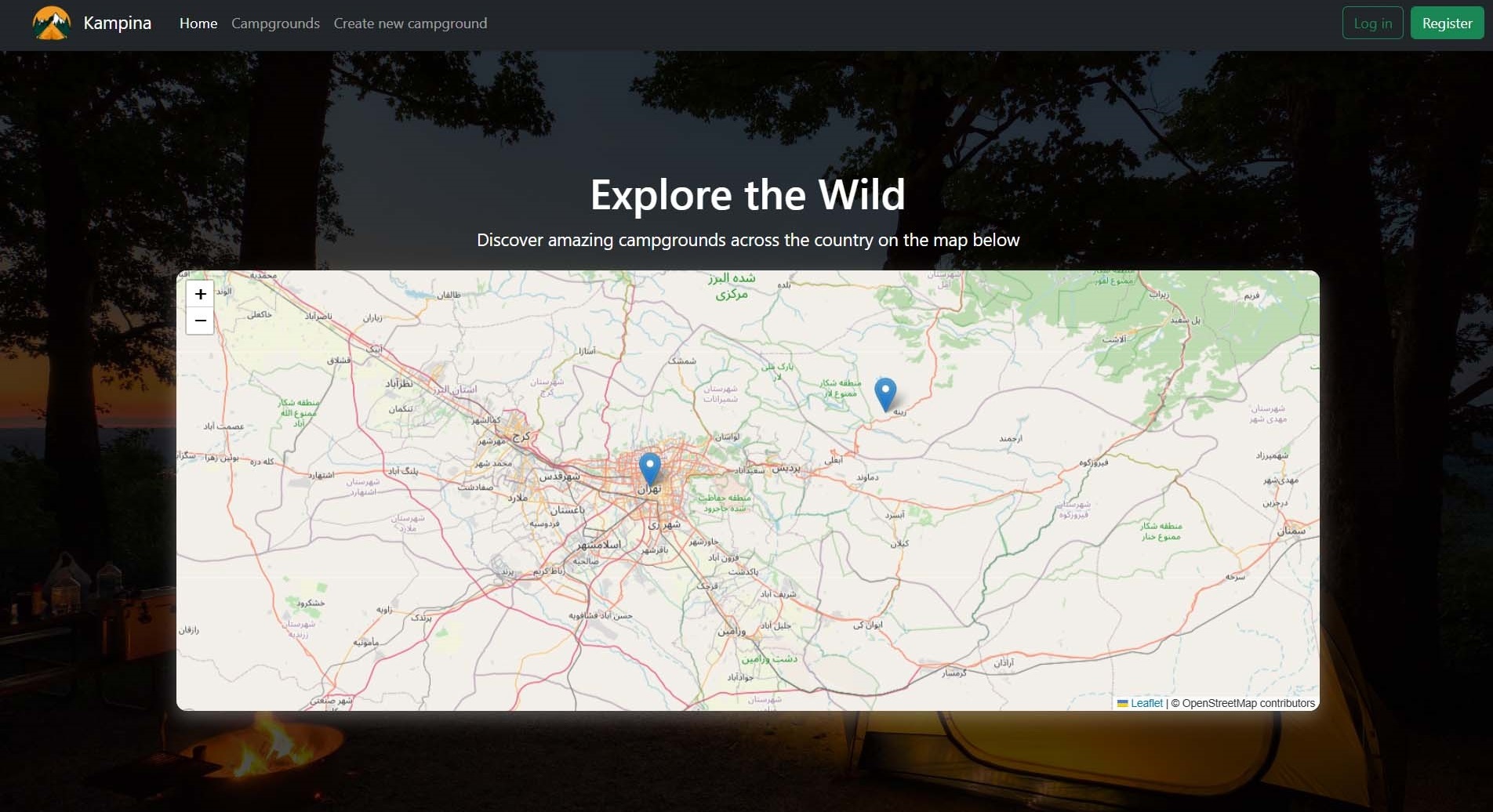Open Create new campground link

click(x=410, y=24)
